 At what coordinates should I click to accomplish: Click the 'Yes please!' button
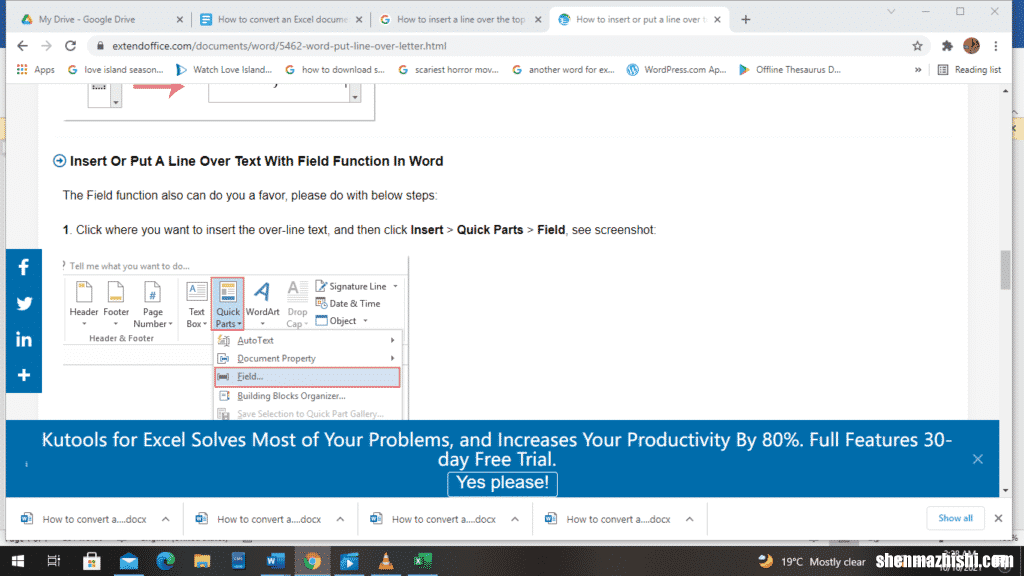(x=502, y=483)
